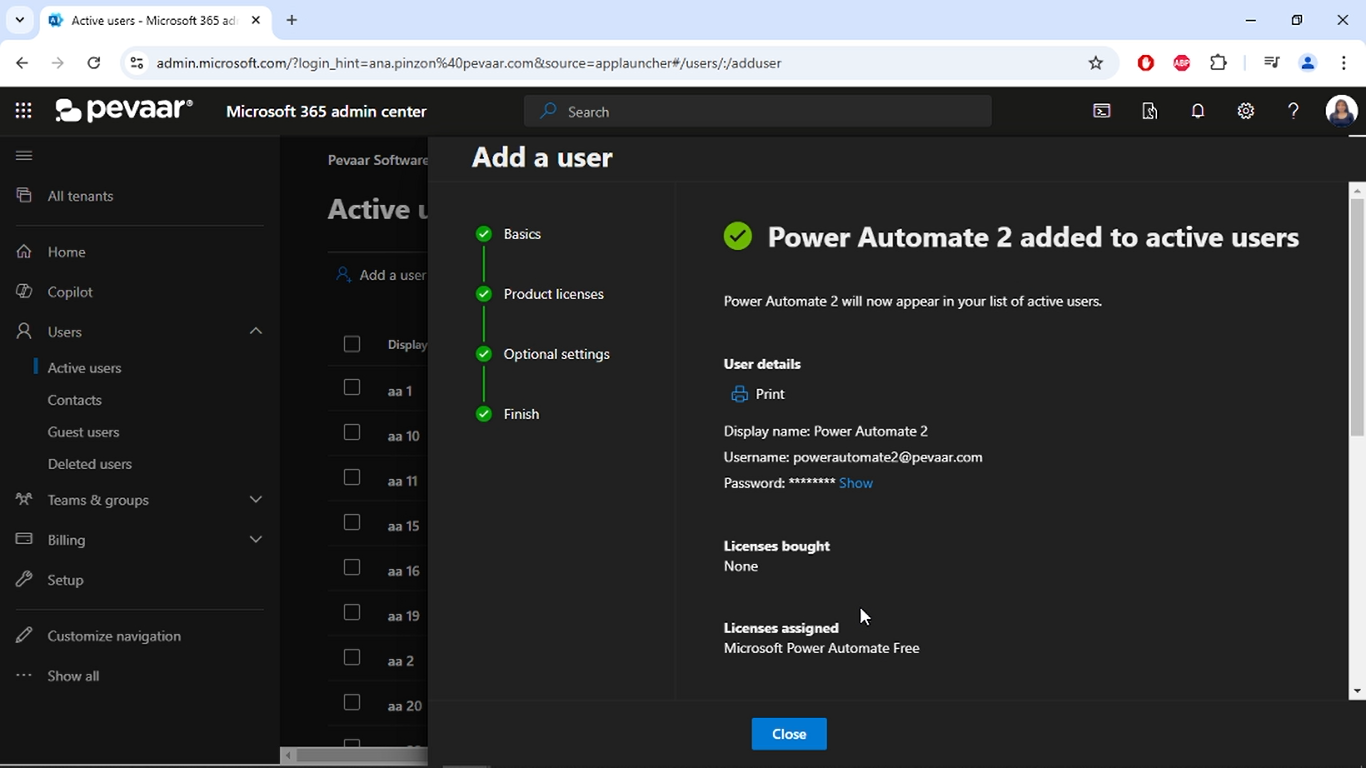The height and width of the screenshot is (768, 1366).
Task: Click the panel vertical scrollbar thumb
Action: [x=1357, y=316]
